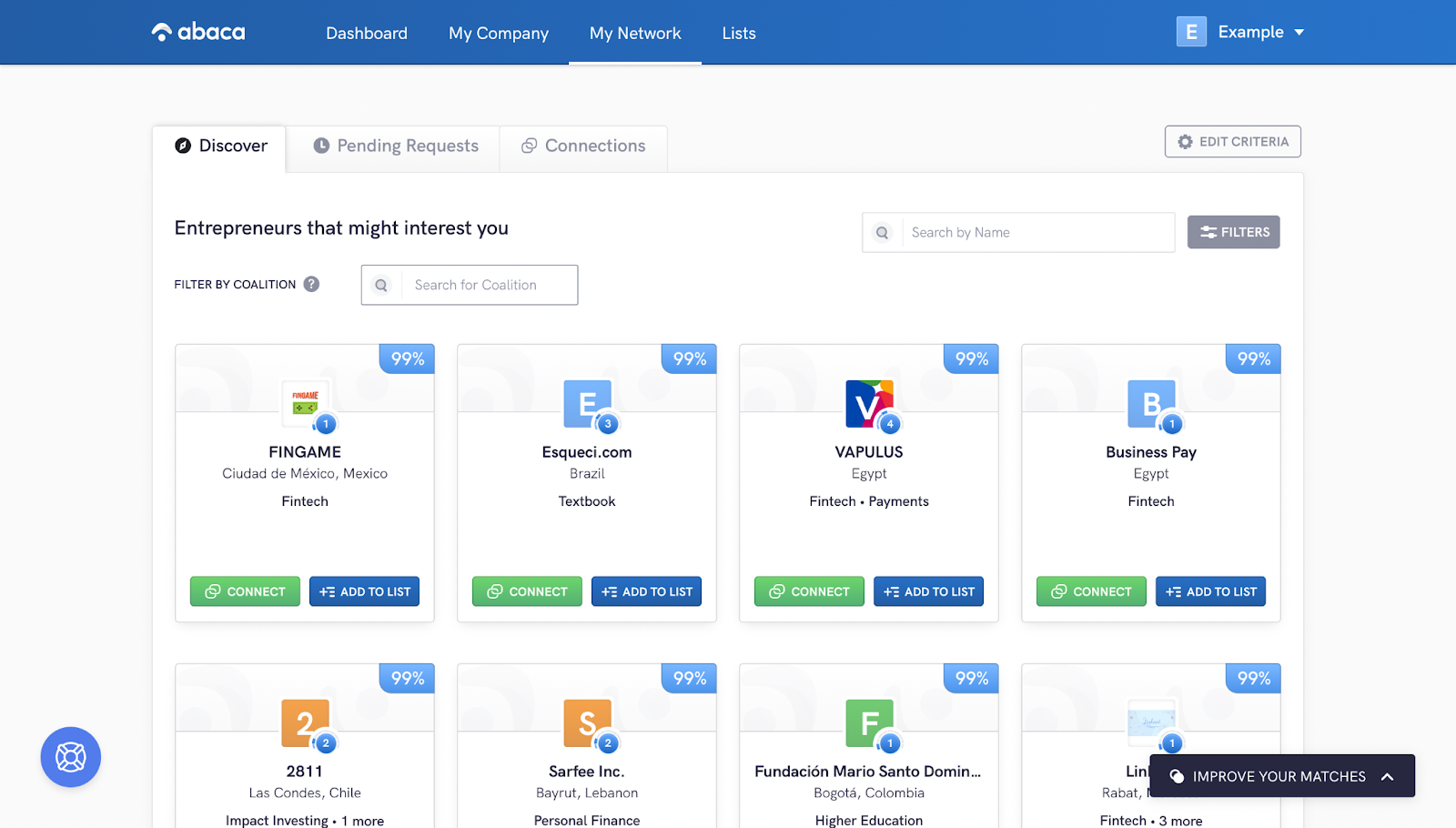
Task: Click 'Las Condes, Chile' location text
Action: [x=305, y=793]
